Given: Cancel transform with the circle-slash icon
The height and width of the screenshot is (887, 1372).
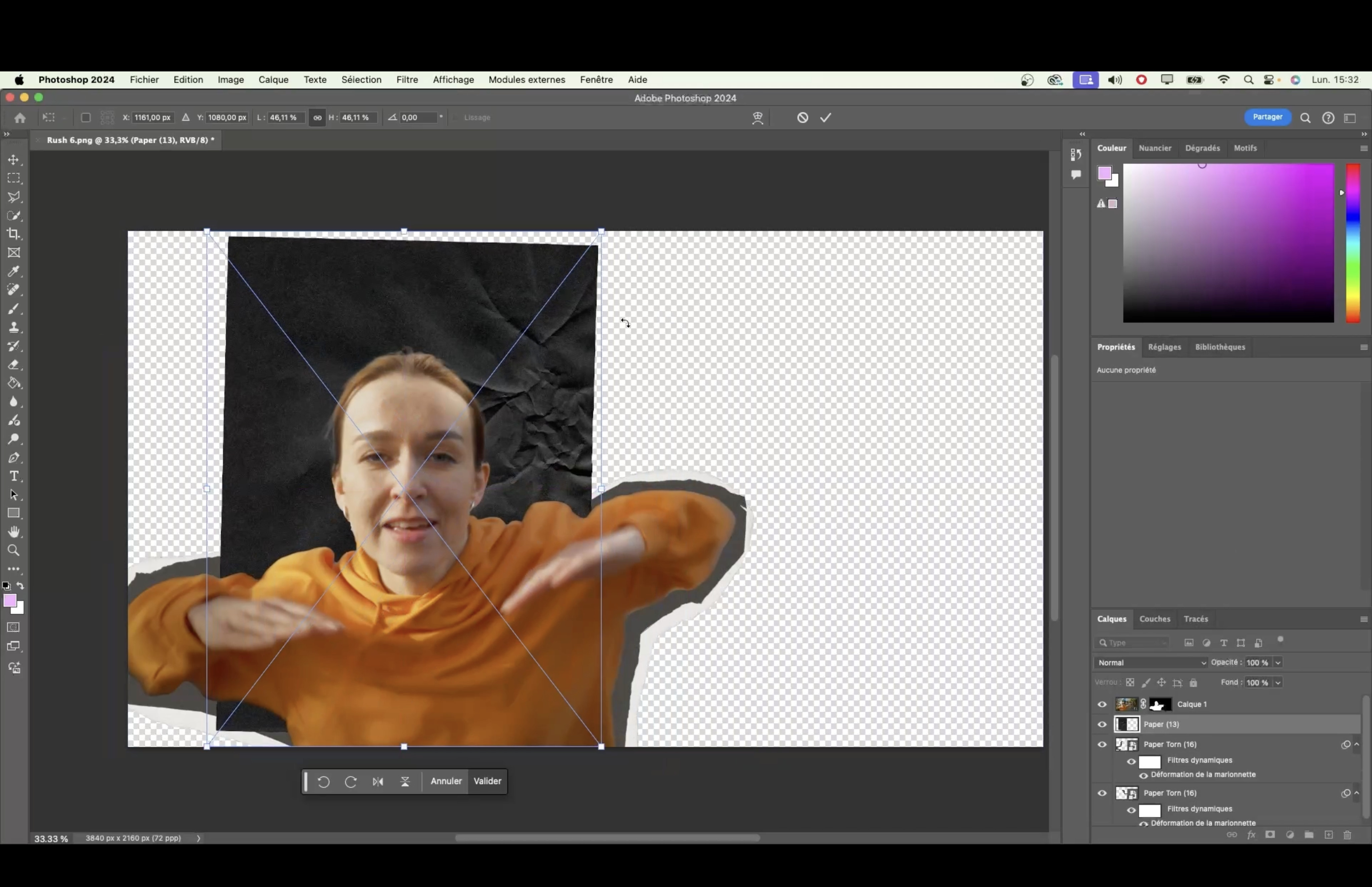Looking at the screenshot, I should (x=802, y=117).
